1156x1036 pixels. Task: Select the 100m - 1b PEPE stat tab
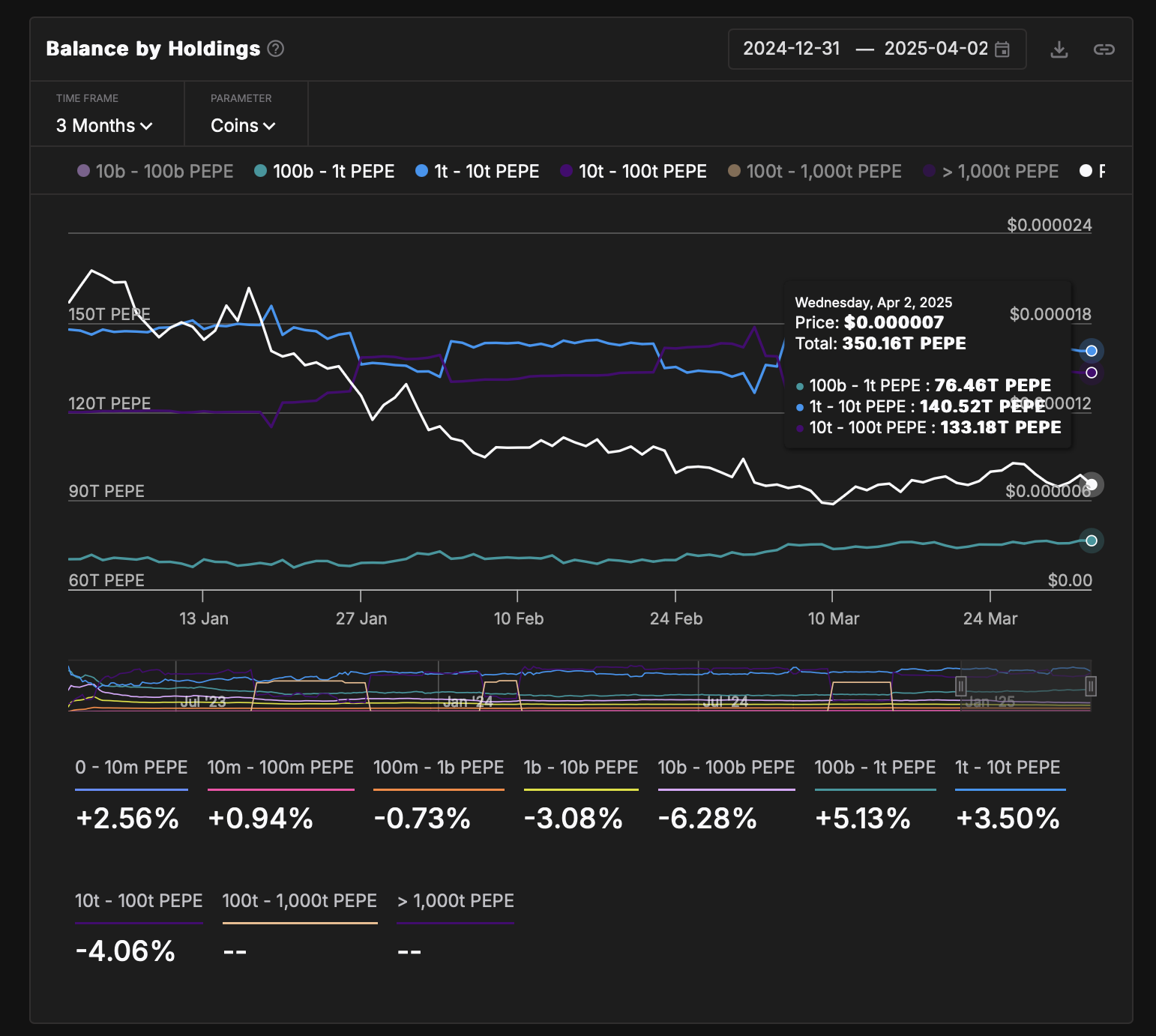(x=439, y=768)
